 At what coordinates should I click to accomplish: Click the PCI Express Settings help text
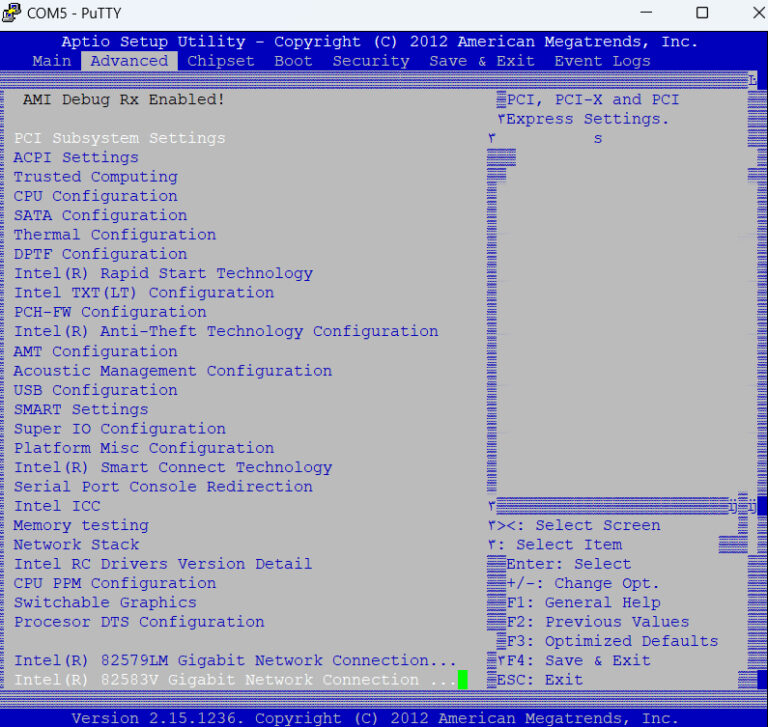593,109
